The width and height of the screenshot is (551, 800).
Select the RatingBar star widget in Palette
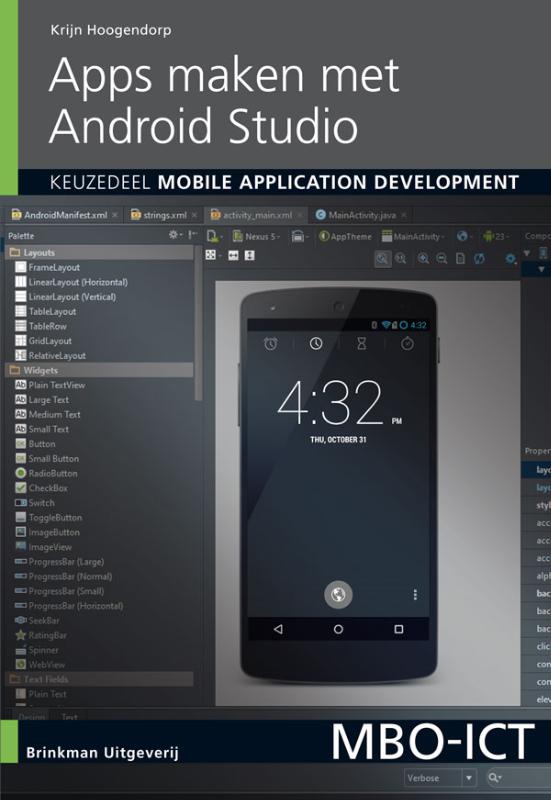41,635
